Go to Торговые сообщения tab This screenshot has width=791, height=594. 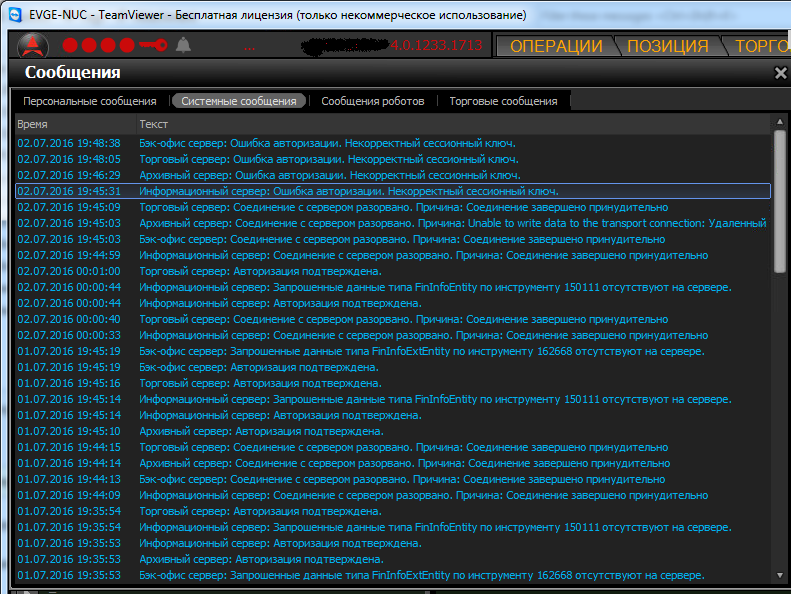pyautogui.click(x=503, y=101)
